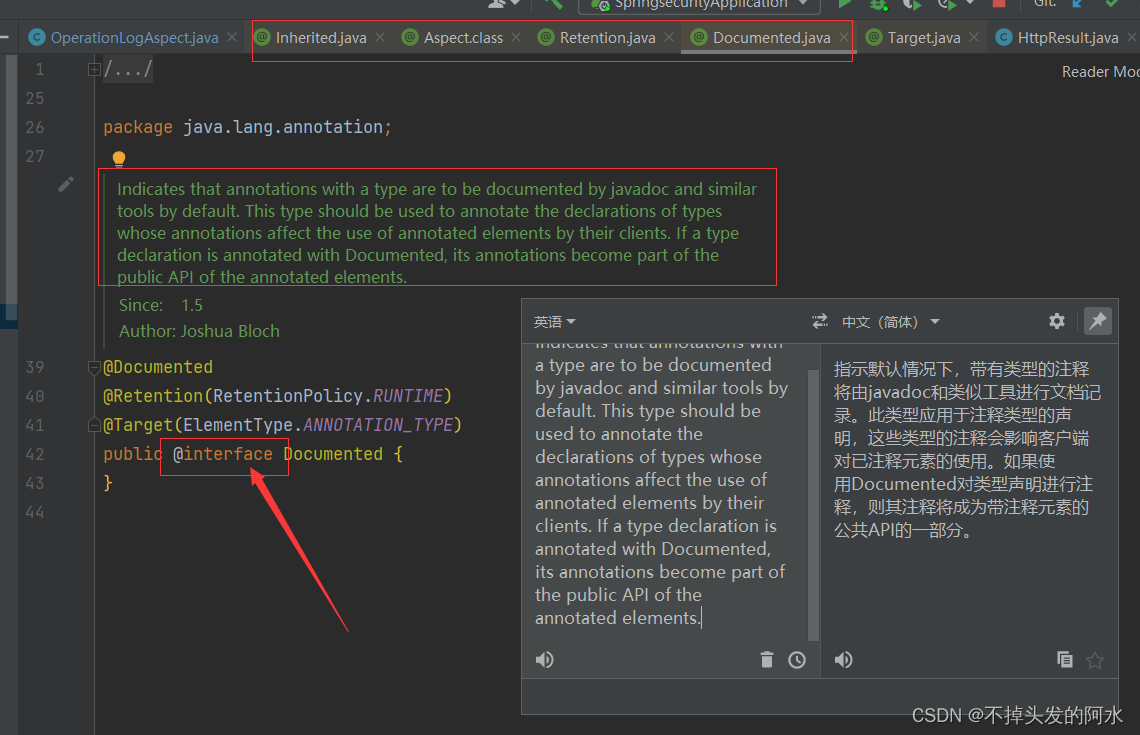Click ElementType.ANNOTATION_TYPE in the code

318,425
